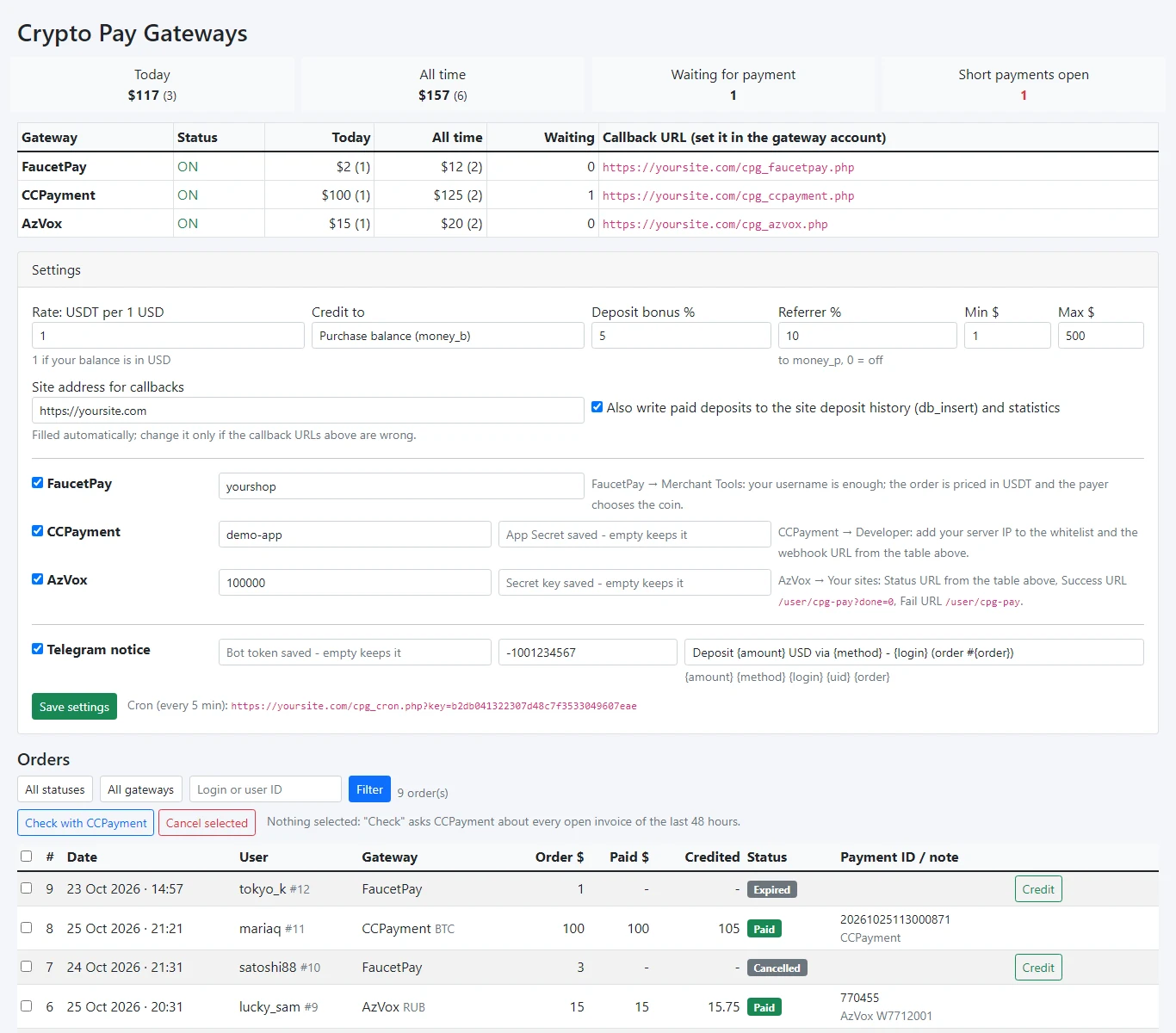Toggle the Telegram notice checkbox
The height and width of the screenshot is (1033, 1176).
38,649
